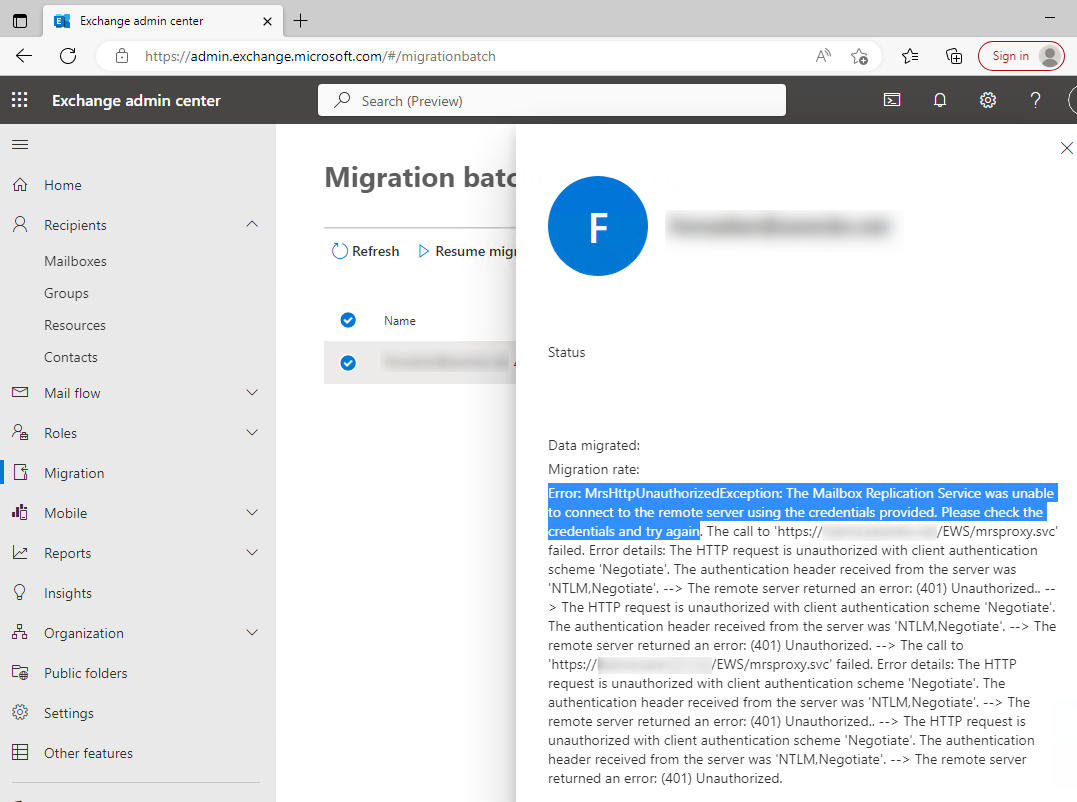Toggle the select-all checkbox above the list
Screen dimensions: 1077x802
(x=348, y=320)
